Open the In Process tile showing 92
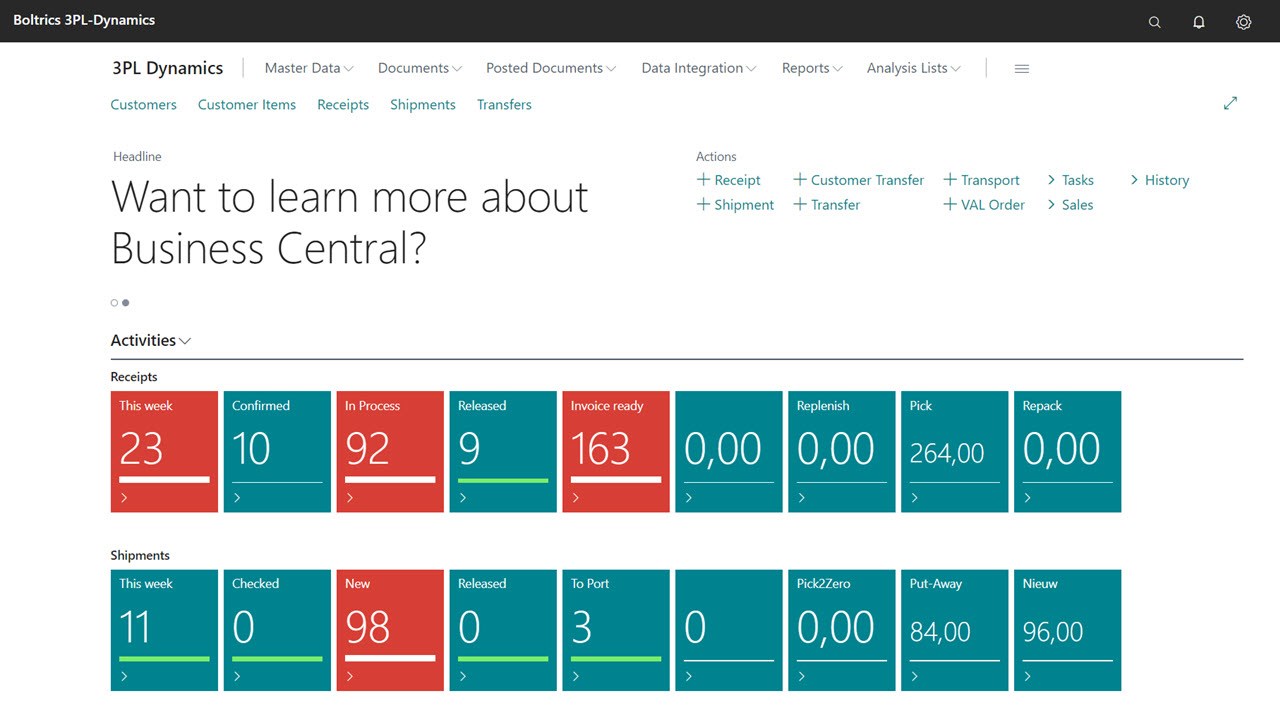 pos(390,452)
